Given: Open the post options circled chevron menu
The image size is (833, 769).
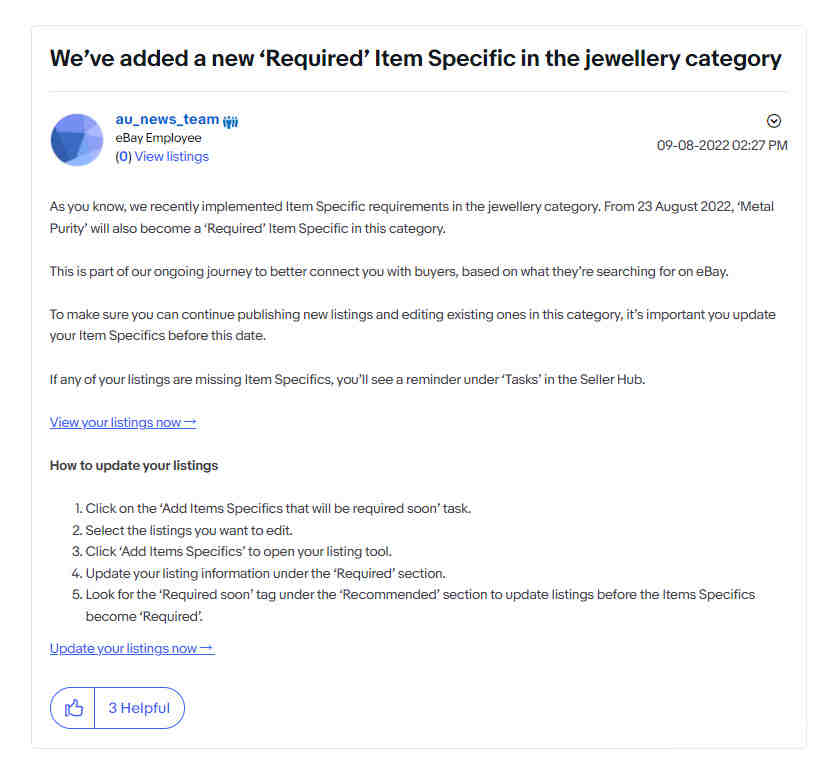Looking at the screenshot, I should tap(774, 121).
